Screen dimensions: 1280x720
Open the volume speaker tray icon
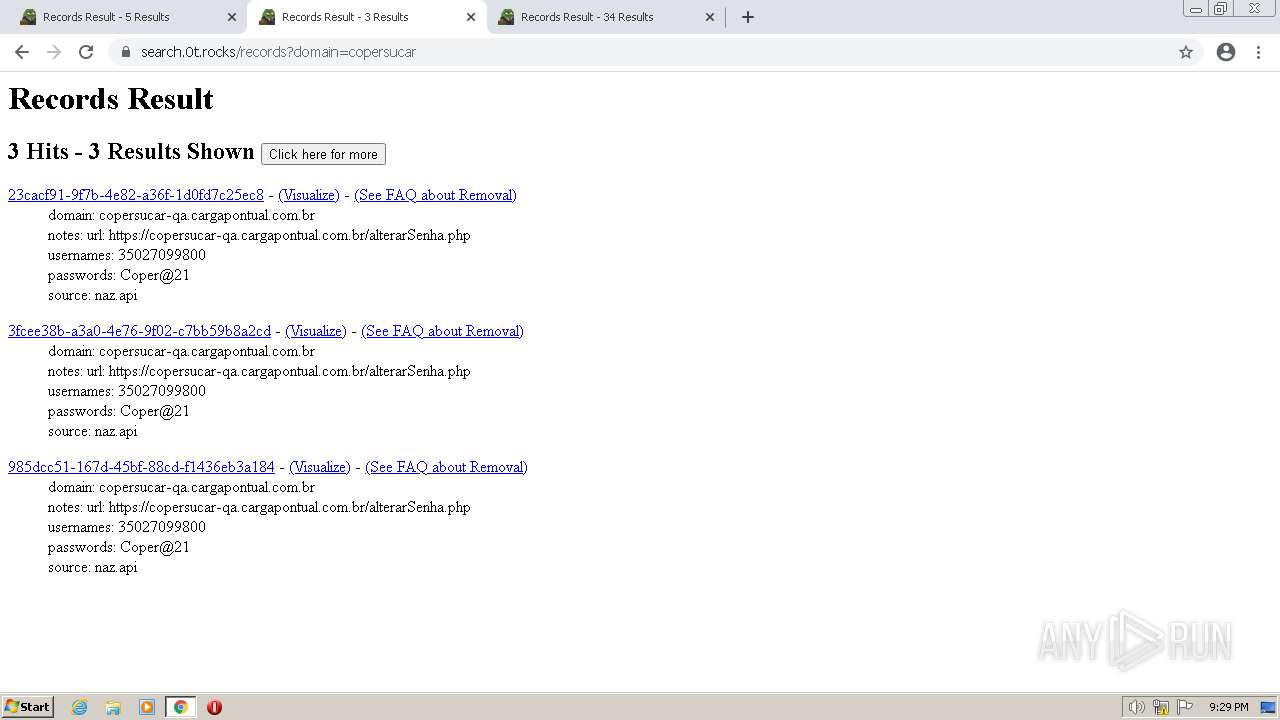(x=1136, y=707)
